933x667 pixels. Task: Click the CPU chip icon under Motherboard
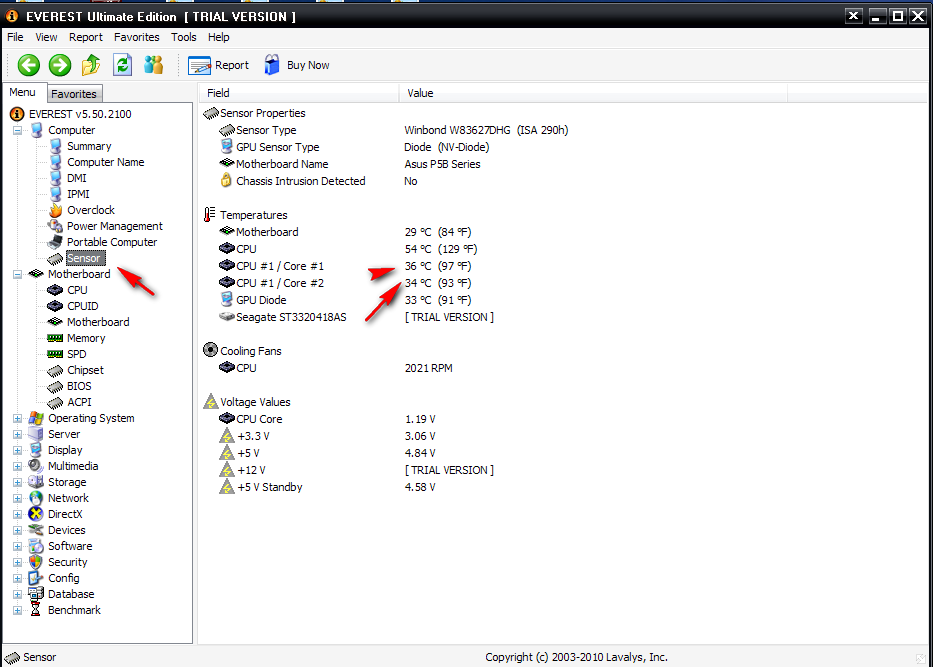[55, 290]
